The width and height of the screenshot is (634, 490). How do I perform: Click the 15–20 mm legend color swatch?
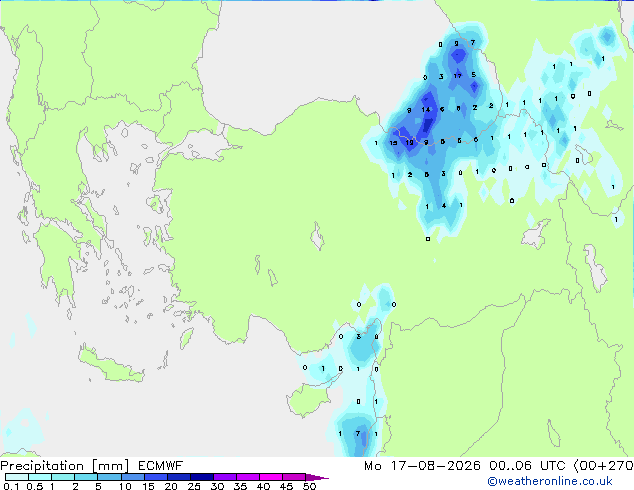(x=155, y=477)
